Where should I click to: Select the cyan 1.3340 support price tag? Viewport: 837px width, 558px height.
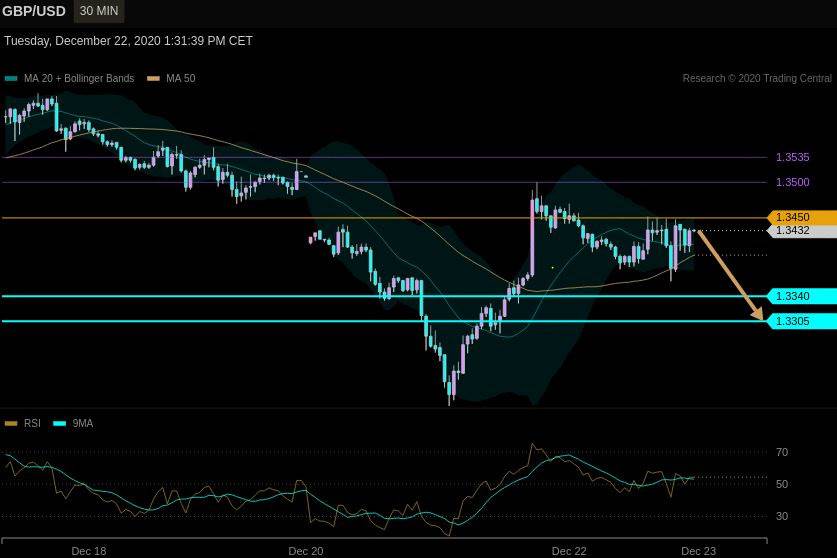pyautogui.click(x=802, y=296)
